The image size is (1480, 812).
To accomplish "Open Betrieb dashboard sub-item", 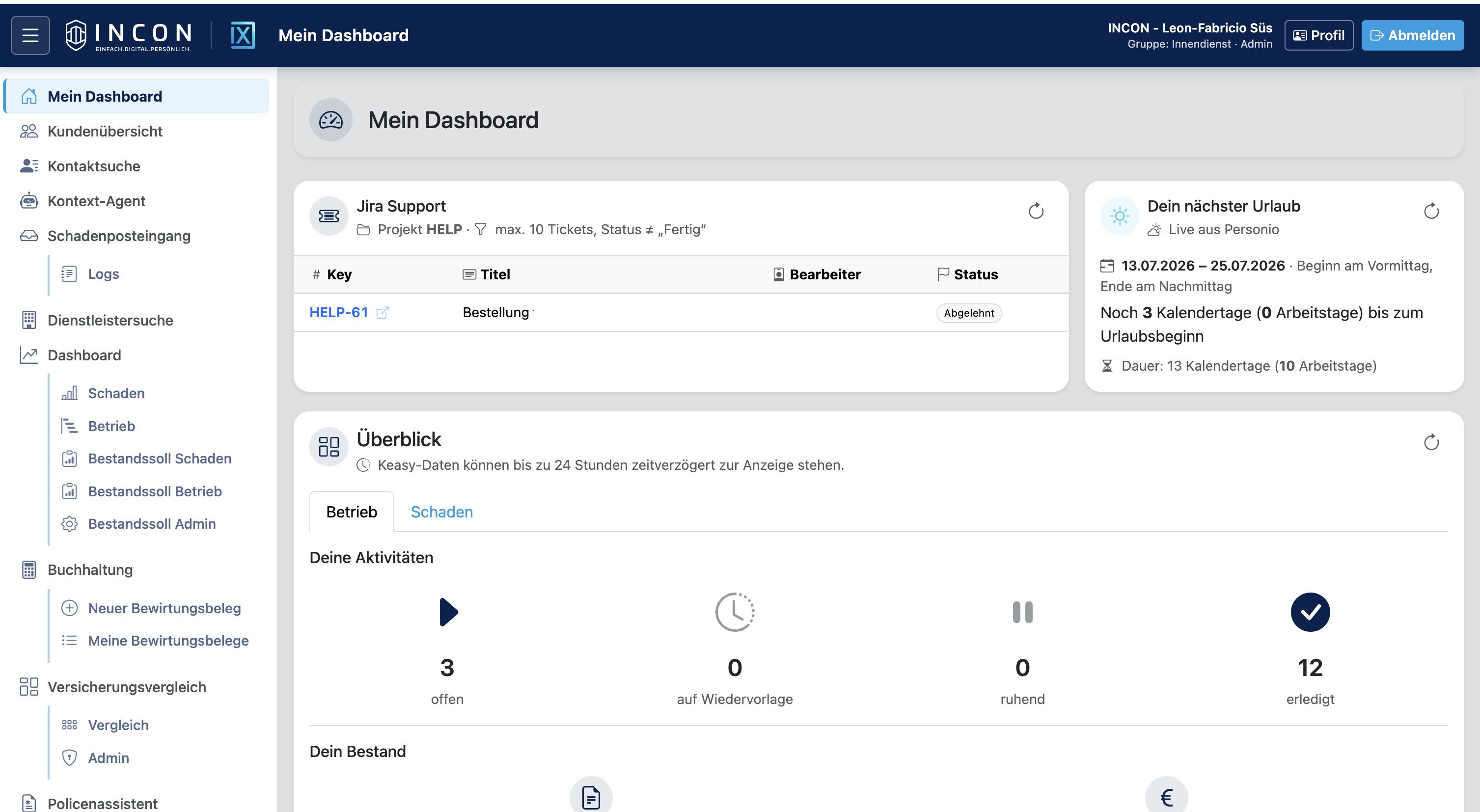I will click(111, 426).
